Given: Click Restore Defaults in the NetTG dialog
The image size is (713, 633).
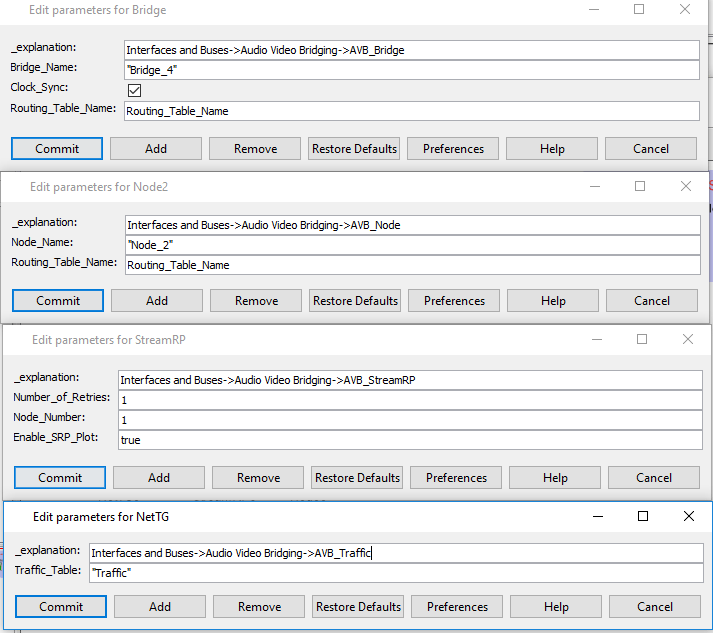Looking at the screenshot, I should point(359,607).
